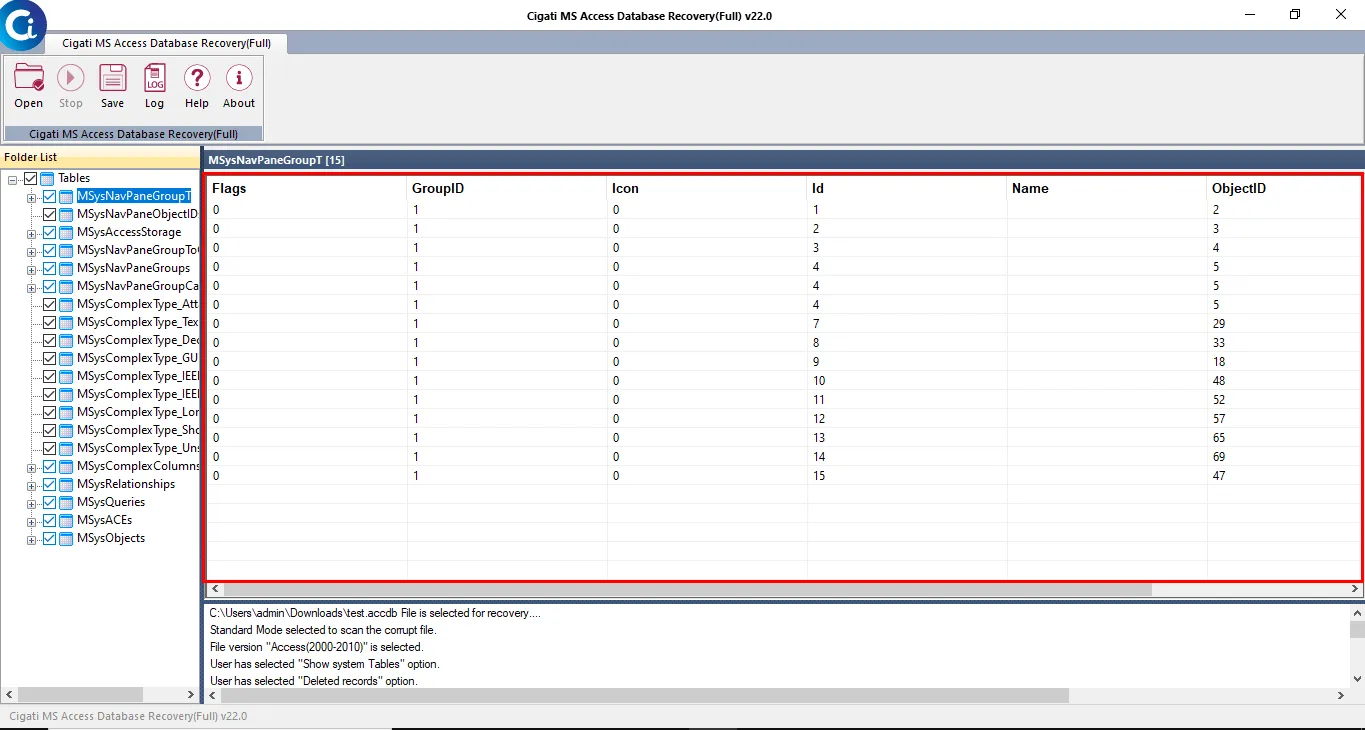Click the ObjectID cell with value 29
1365x730 pixels.
(1284, 324)
